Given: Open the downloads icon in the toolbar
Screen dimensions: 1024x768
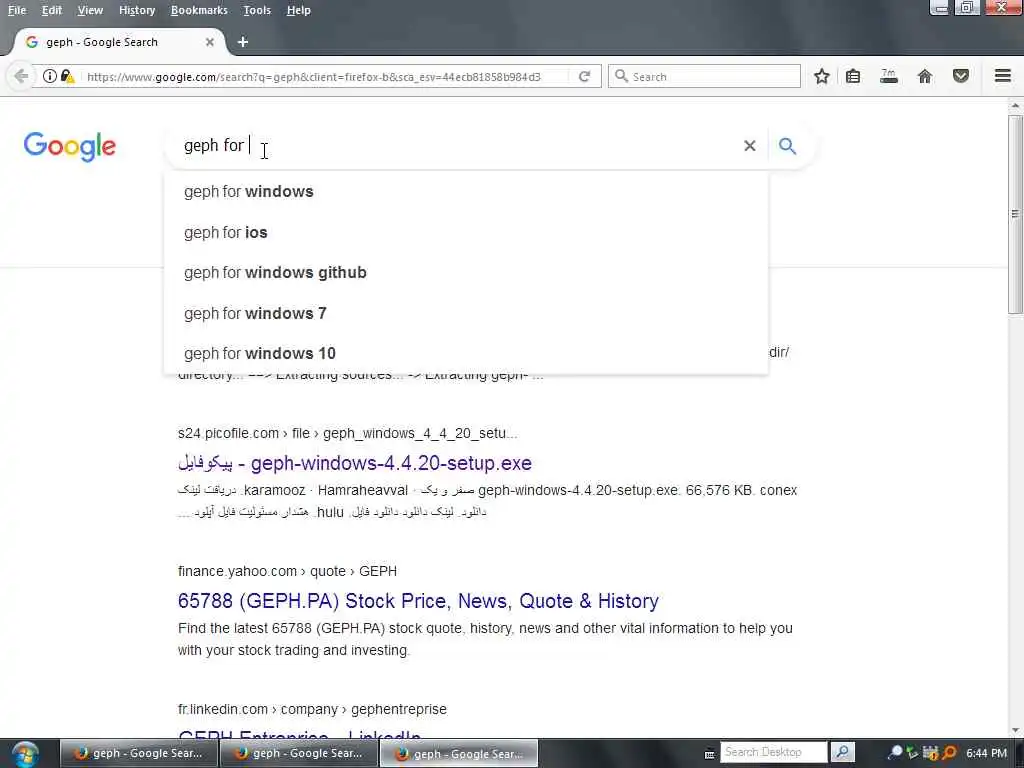Looking at the screenshot, I should click(889, 76).
